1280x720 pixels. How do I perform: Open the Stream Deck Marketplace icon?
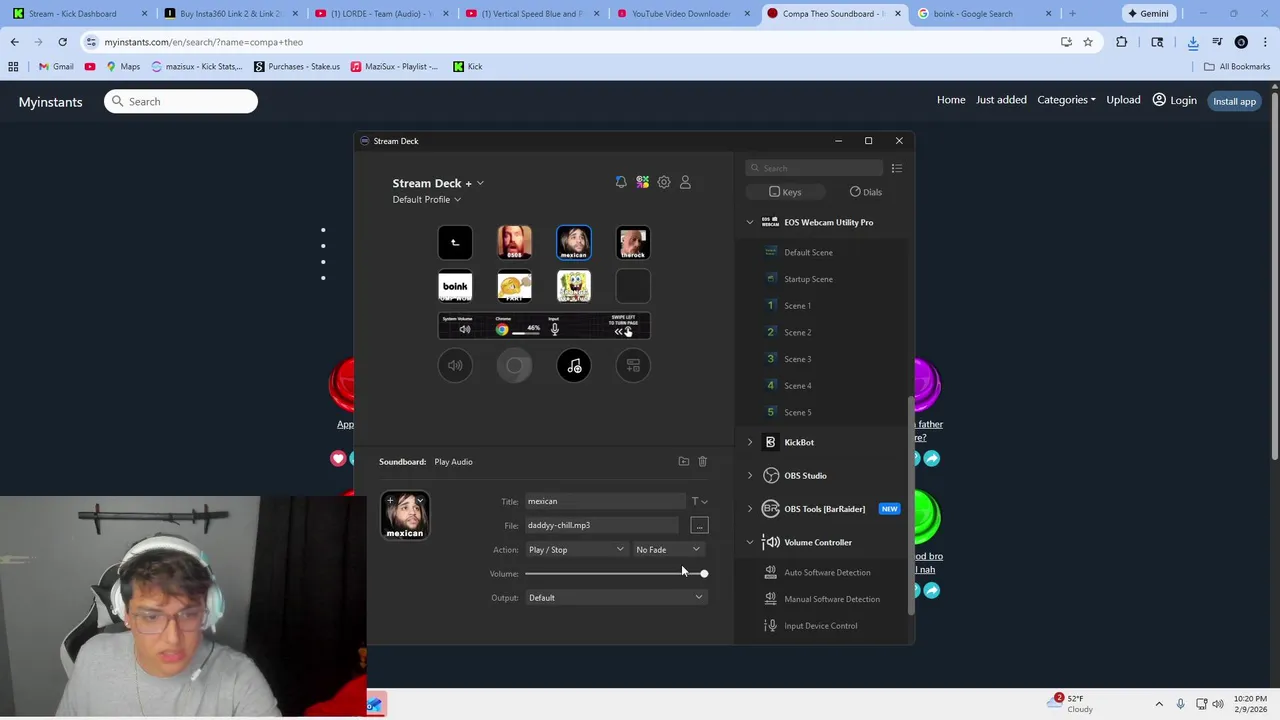click(642, 182)
